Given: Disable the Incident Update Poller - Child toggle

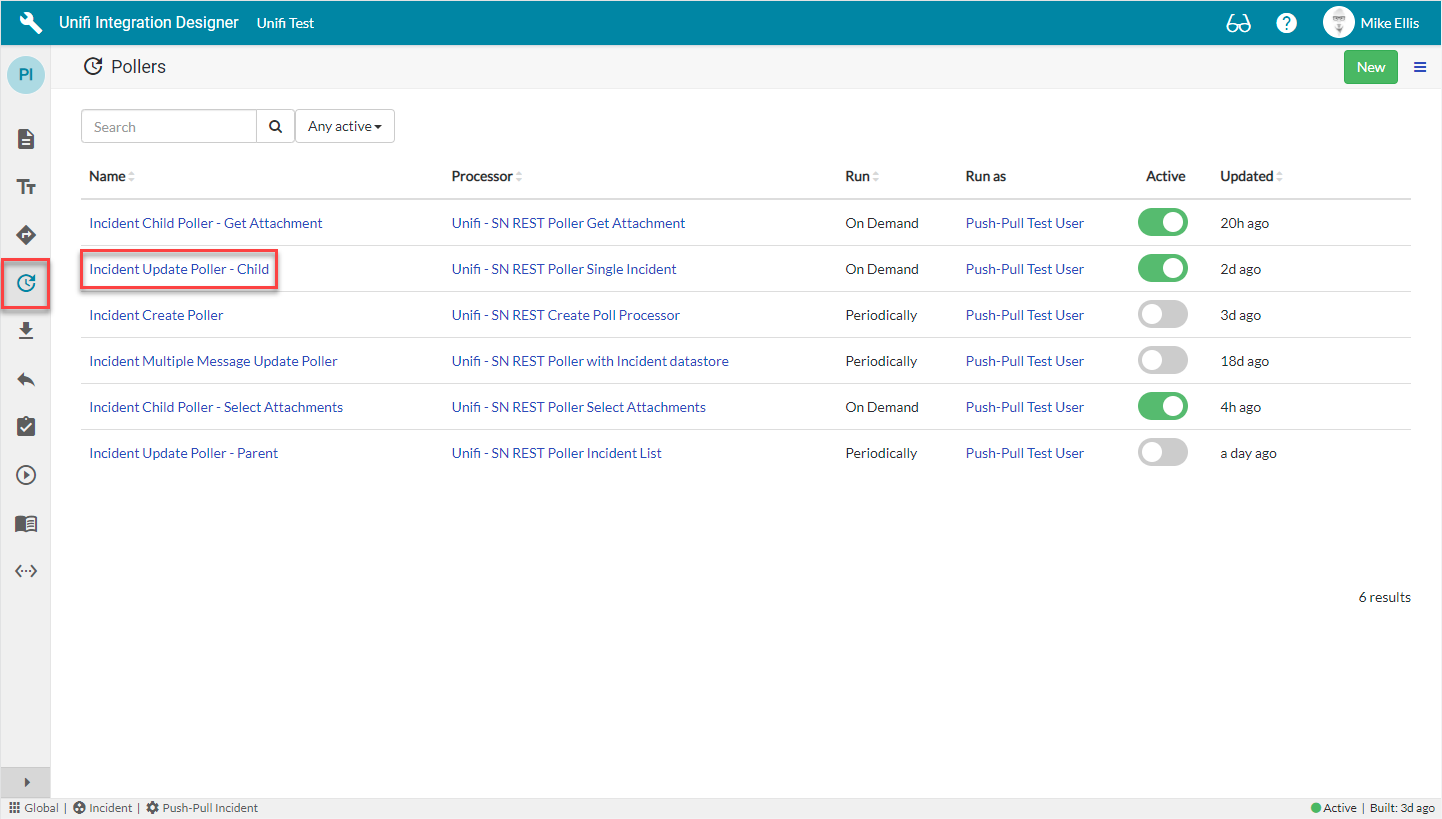Looking at the screenshot, I should coord(1162,268).
